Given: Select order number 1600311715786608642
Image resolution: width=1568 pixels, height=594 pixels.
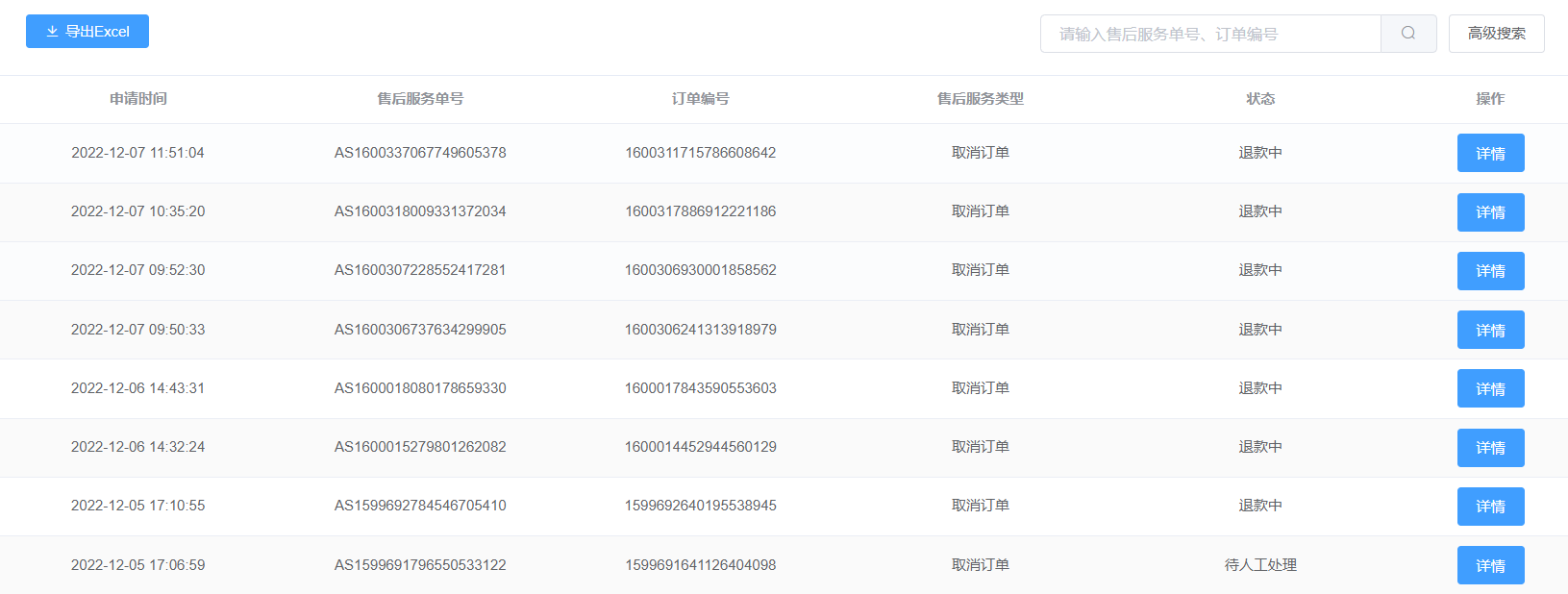Looking at the screenshot, I should click(x=701, y=153).
